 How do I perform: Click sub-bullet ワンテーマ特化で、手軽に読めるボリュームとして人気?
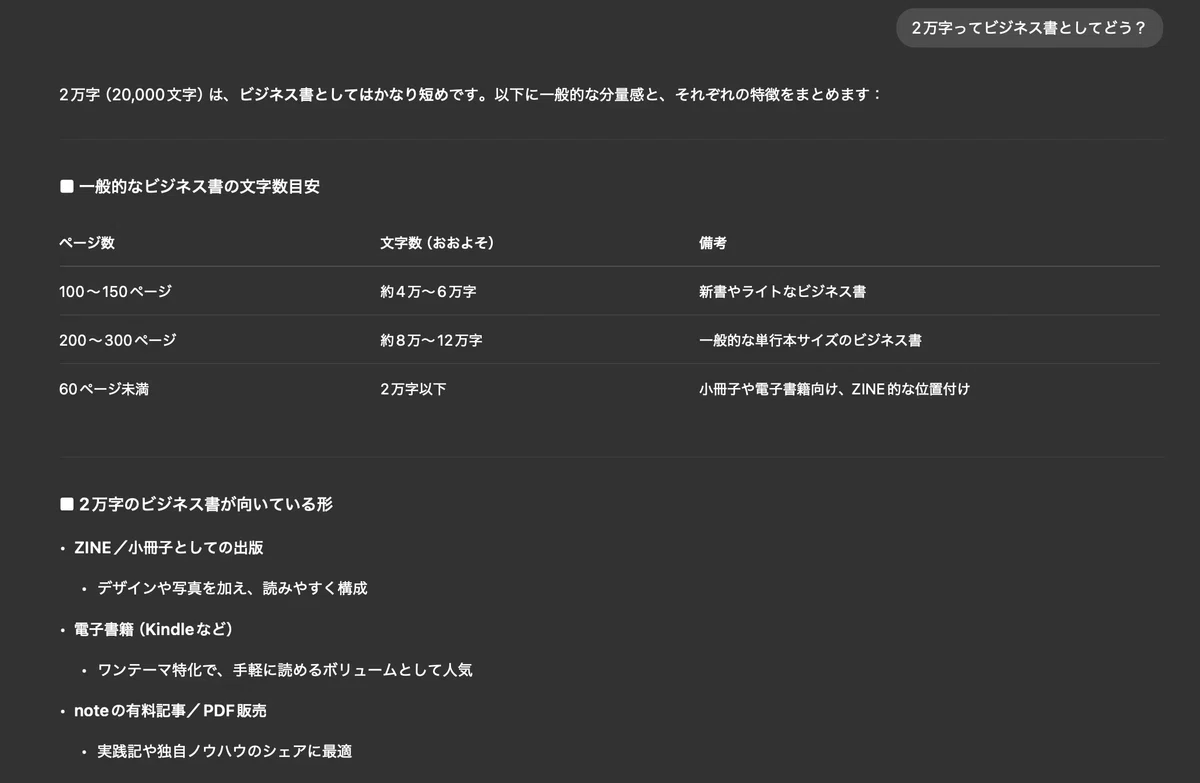(285, 670)
